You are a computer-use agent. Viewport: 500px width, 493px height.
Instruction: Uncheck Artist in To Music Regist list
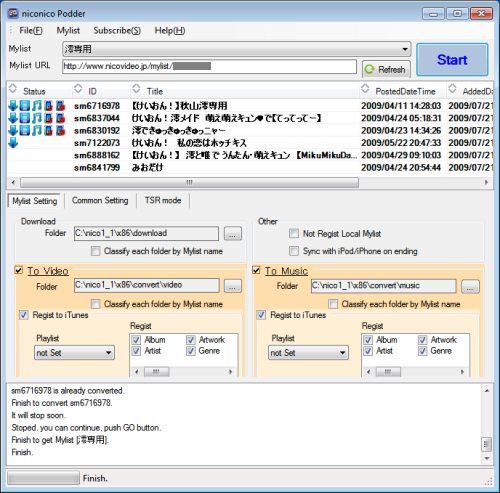click(368, 351)
